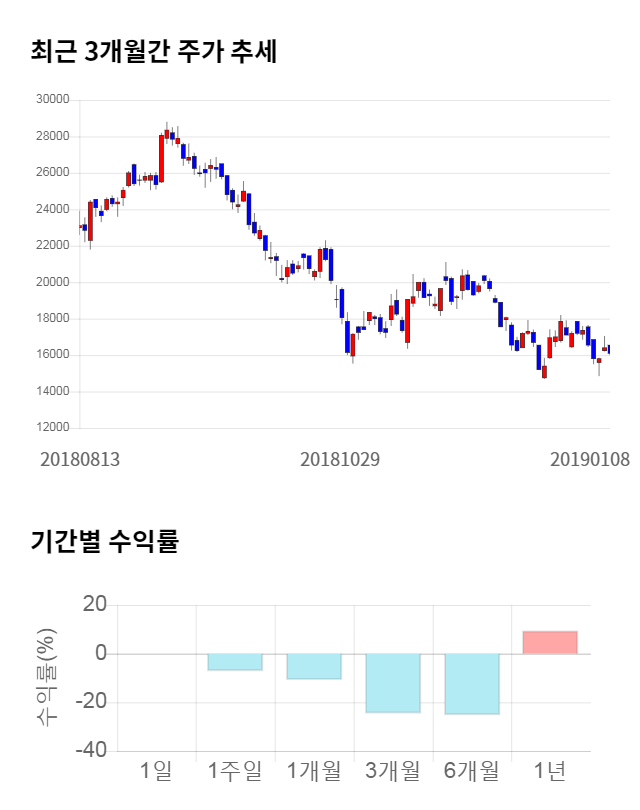This screenshot has width=640, height=810.
Task: Click the 12000 price axis label
Action: click(x=51, y=428)
